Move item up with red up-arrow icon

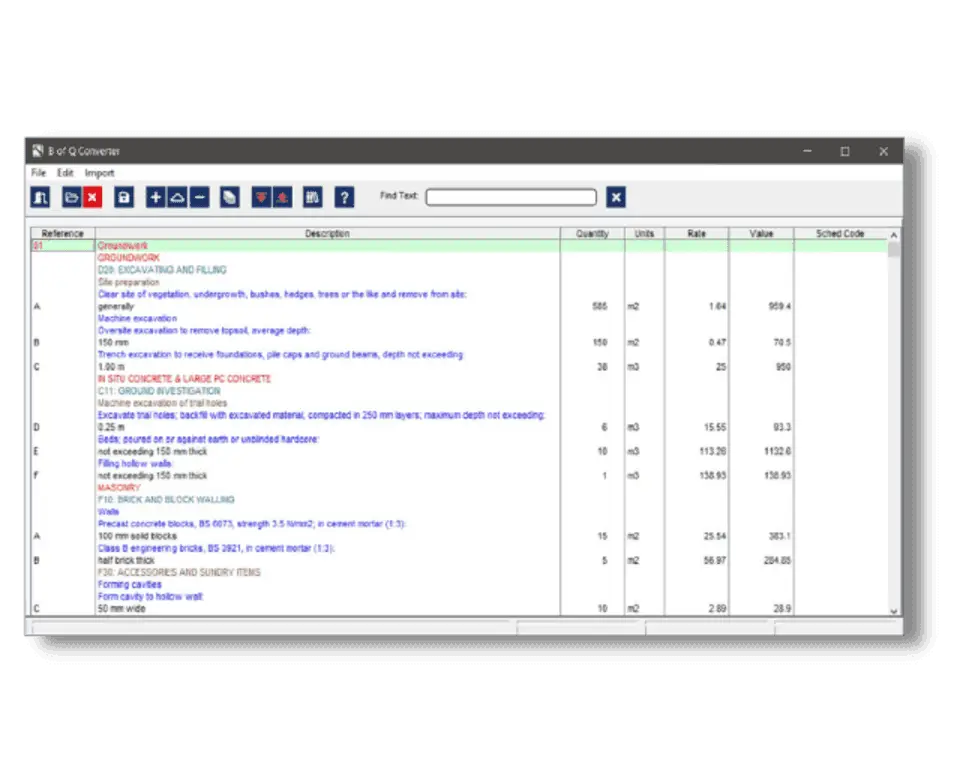[x=282, y=197]
